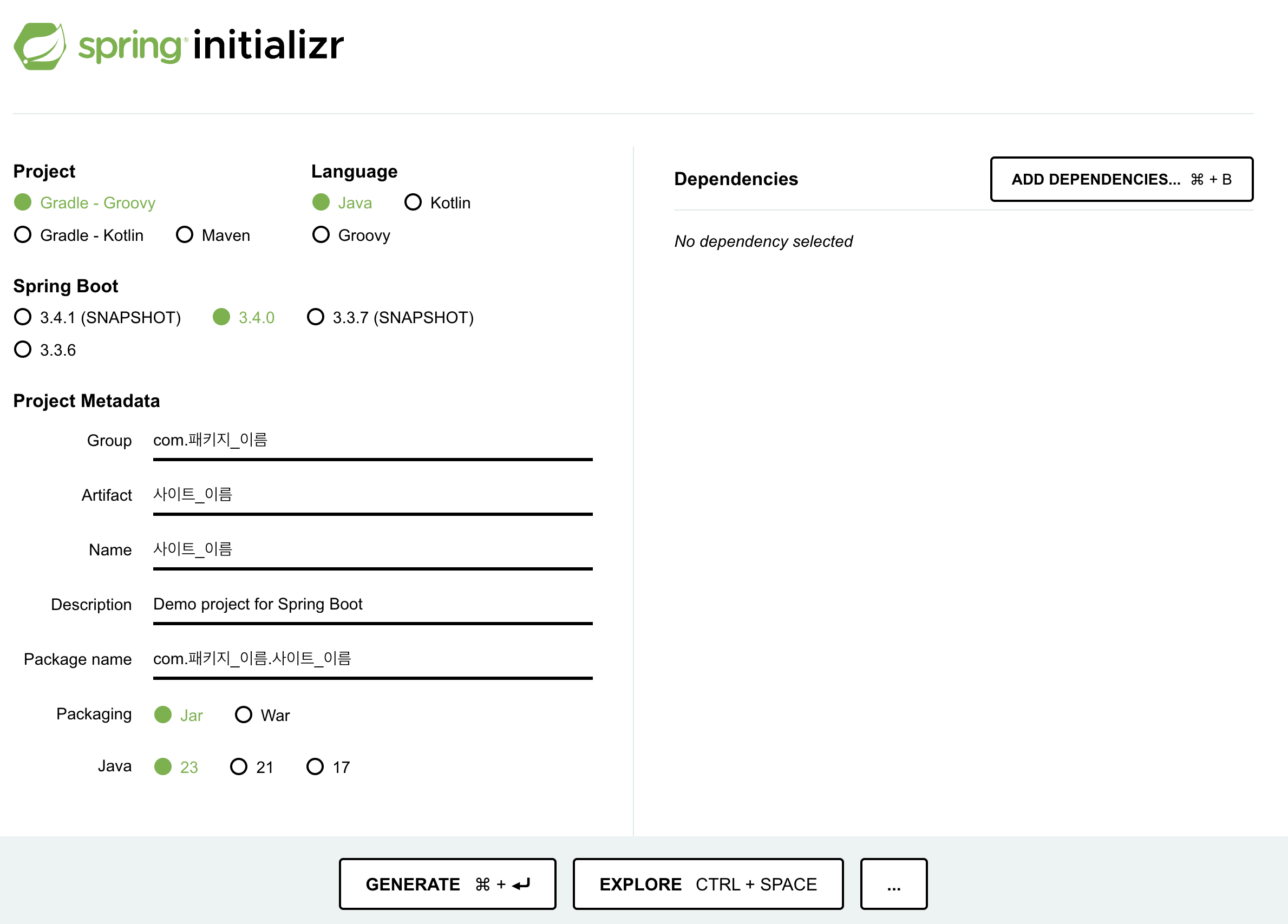The image size is (1288, 924).
Task: Select War packaging option
Action: [x=244, y=715]
